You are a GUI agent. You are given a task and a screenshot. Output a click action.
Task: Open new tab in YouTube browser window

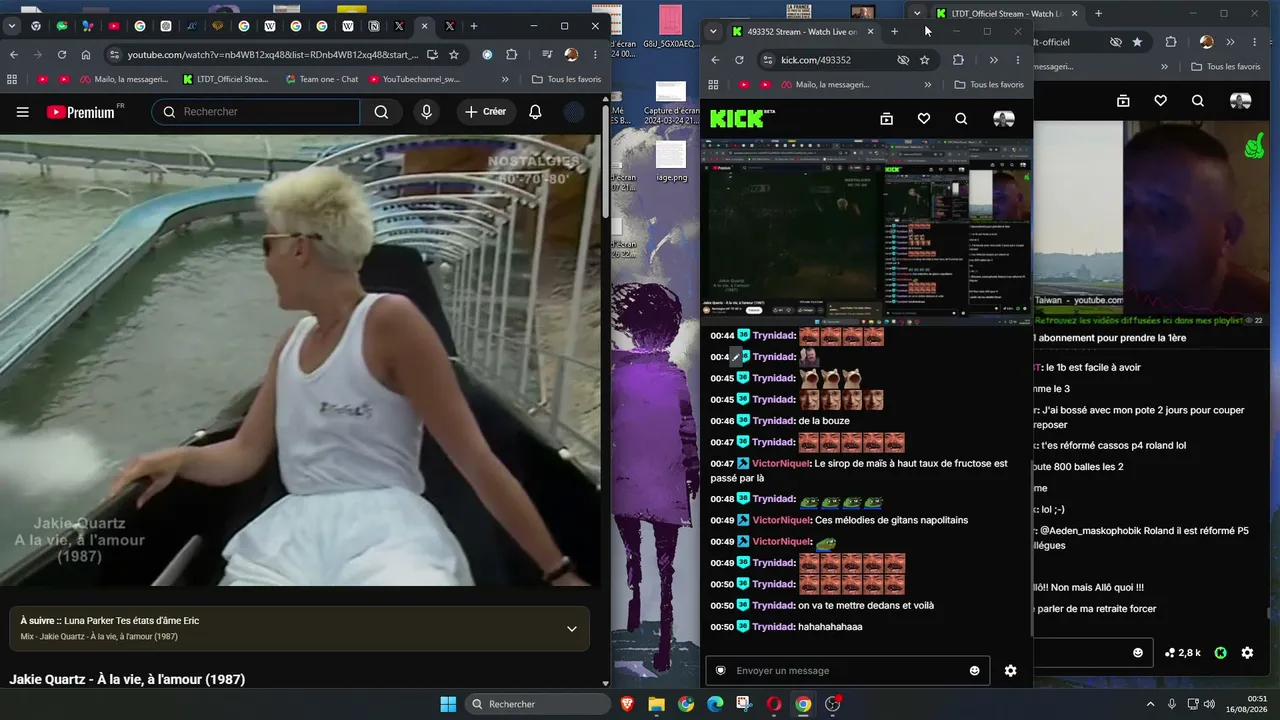474,26
